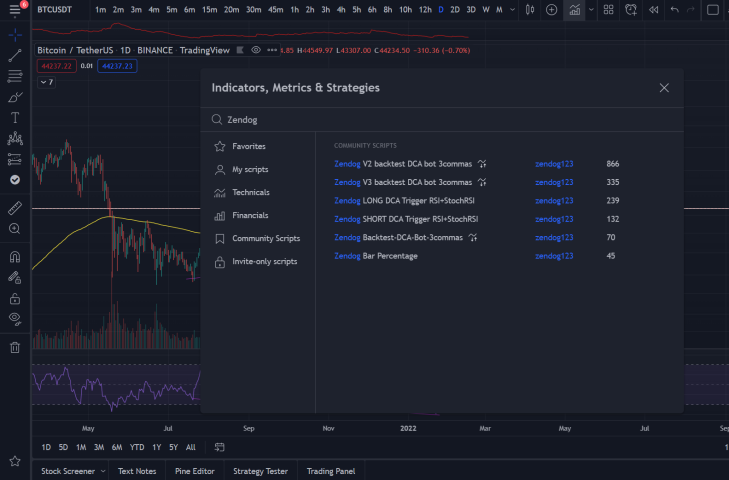The image size is (729, 480).
Task: Redo the chart action
Action: (x=691, y=10)
